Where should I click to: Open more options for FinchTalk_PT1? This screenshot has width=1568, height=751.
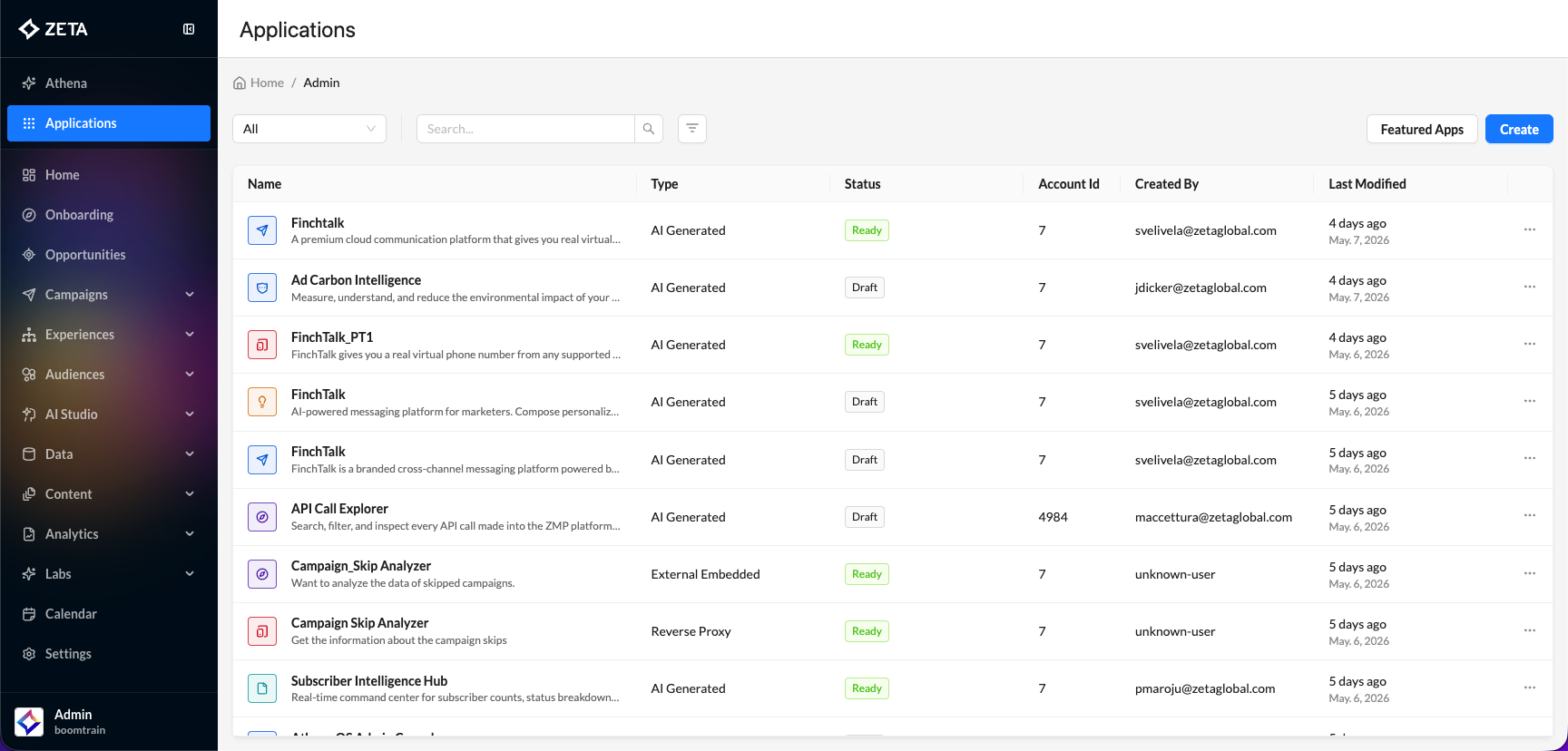coord(1530,344)
